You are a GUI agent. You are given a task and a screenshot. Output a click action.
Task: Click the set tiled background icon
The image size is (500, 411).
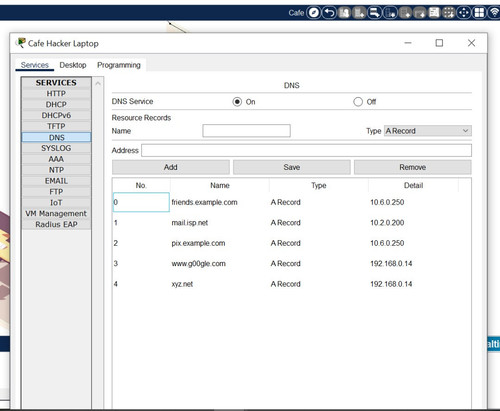click(x=434, y=13)
